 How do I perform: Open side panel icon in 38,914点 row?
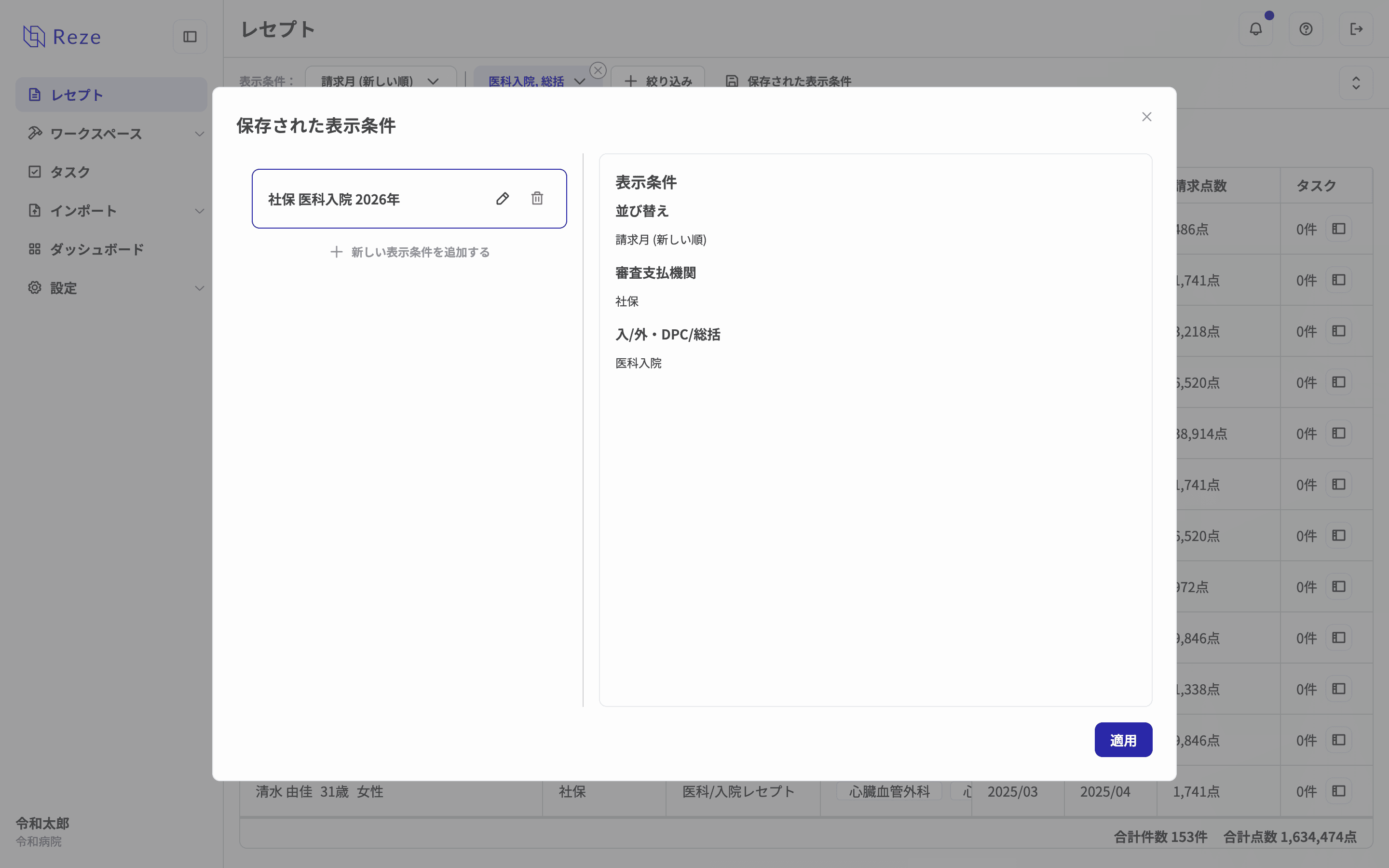[x=1338, y=433]
